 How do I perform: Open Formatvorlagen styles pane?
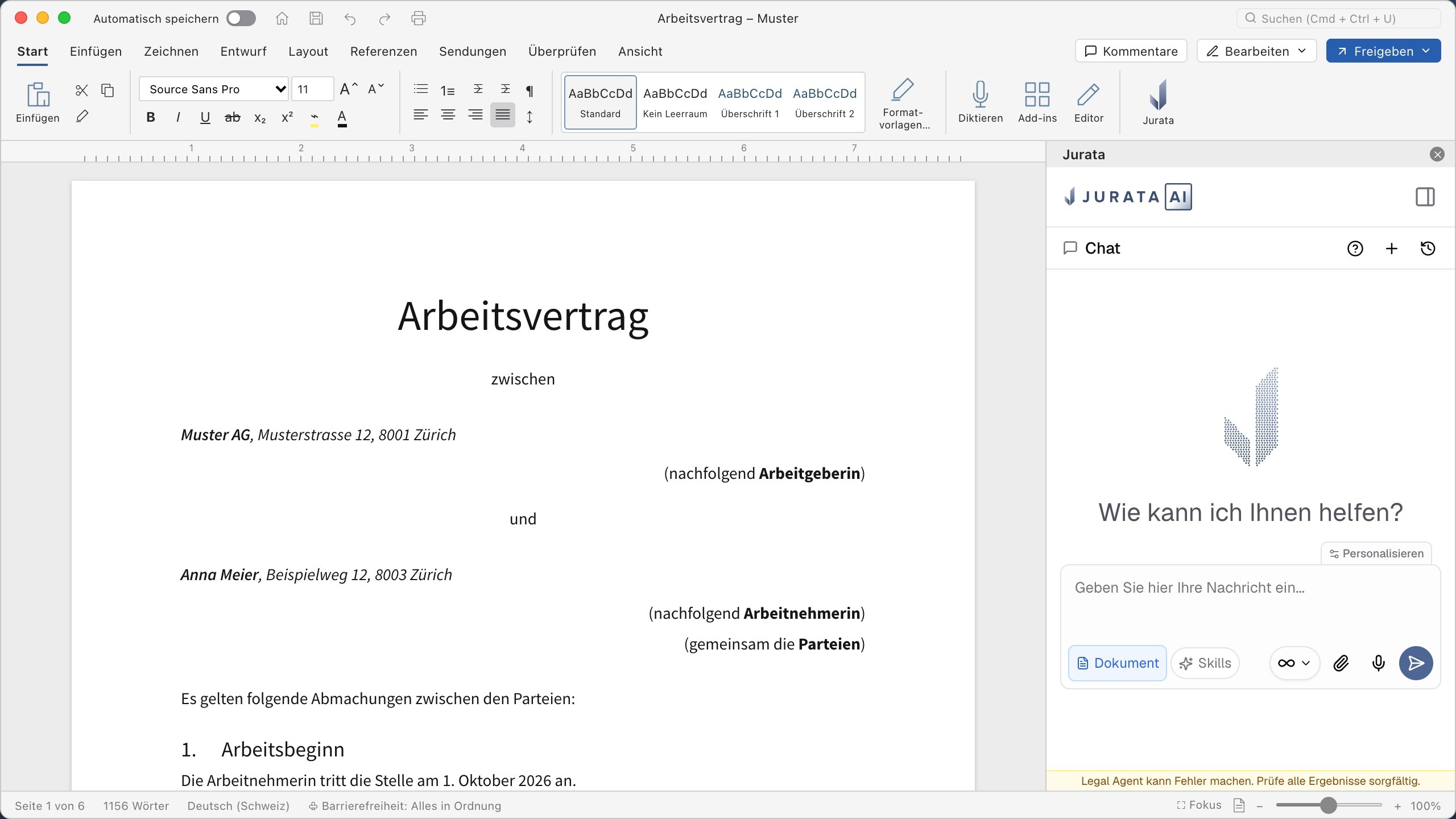[x=904, y=104]
